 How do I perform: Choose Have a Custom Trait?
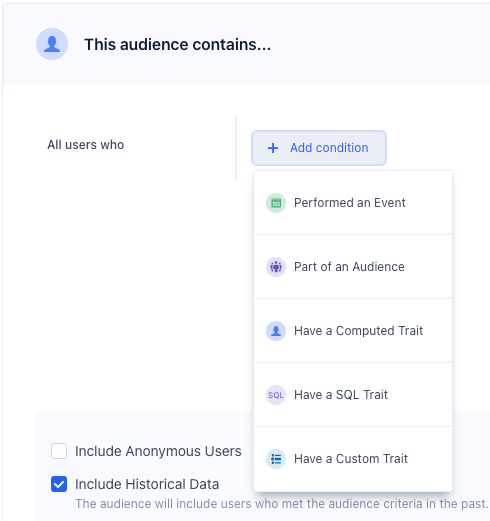[353, 459]
